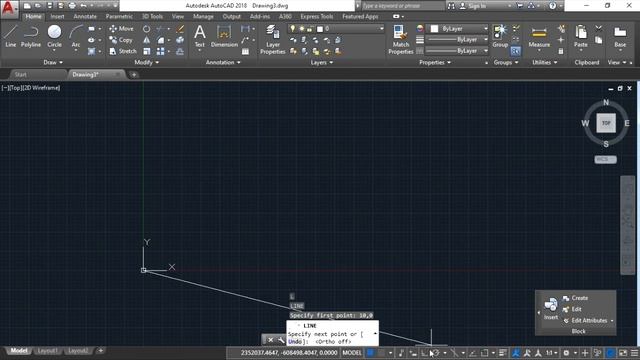640x360 pixels.
Task: Click the Move tool
Action: pyautogui.click(x=121, y=29)
